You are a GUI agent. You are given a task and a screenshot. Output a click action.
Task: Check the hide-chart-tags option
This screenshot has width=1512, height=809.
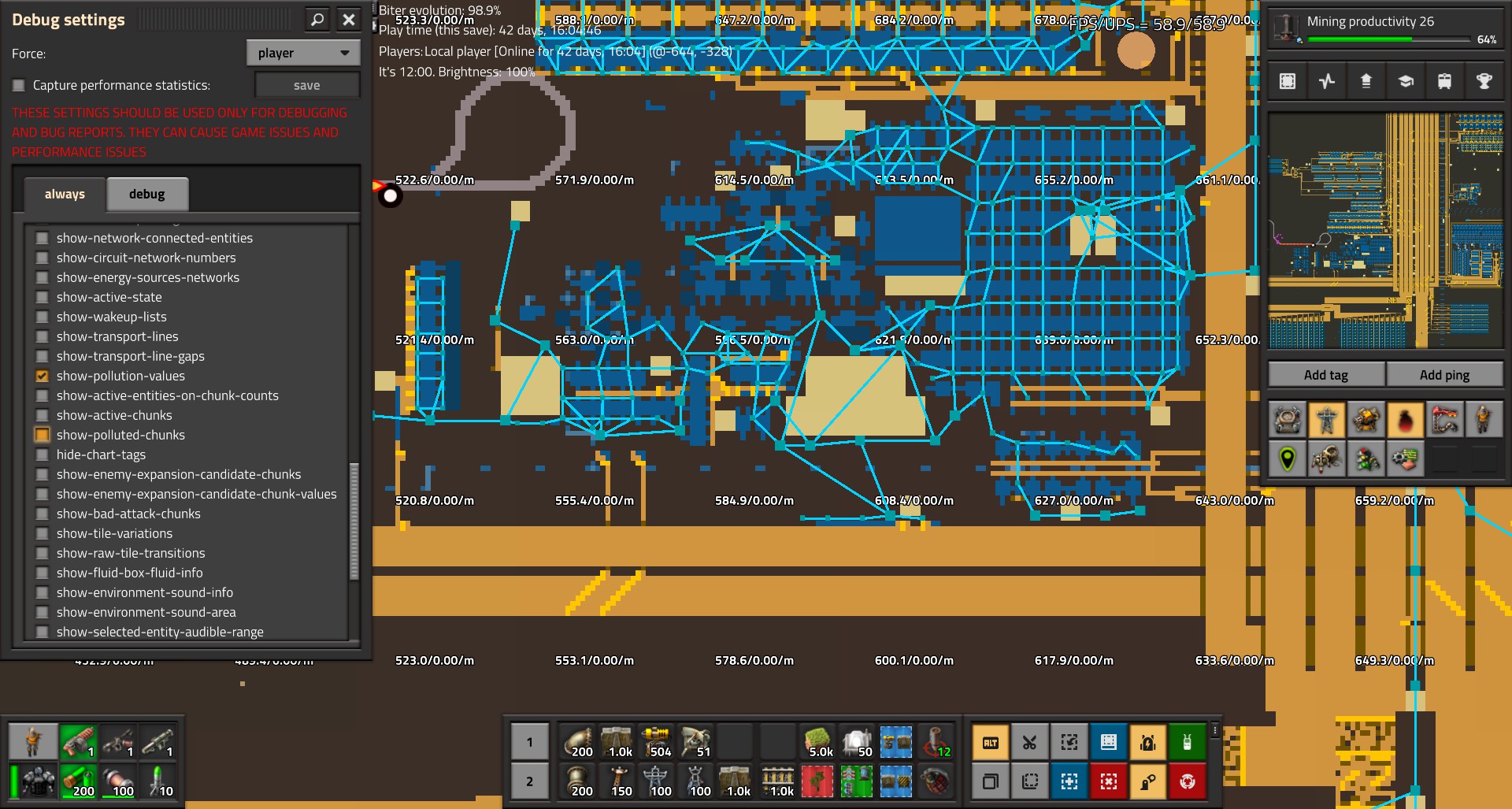pyautogui.click(x=42, y=455)
